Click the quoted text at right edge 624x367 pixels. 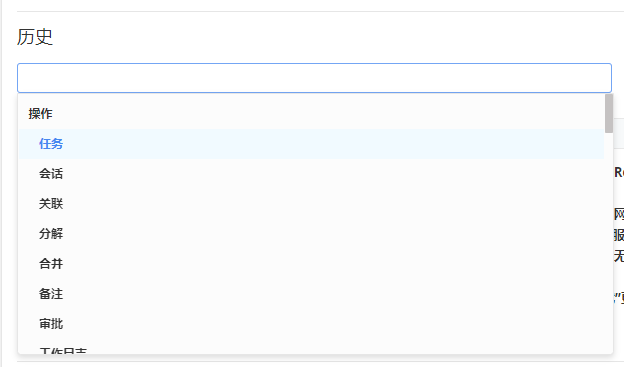coord(619,298)
